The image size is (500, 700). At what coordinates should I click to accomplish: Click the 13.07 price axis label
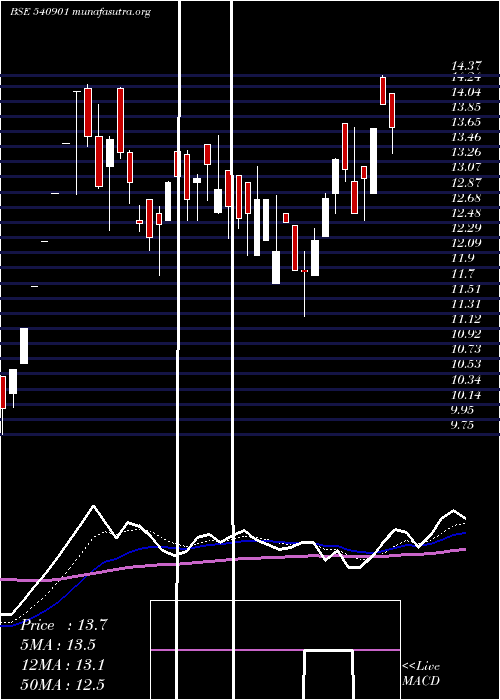[x=467, y=167]
